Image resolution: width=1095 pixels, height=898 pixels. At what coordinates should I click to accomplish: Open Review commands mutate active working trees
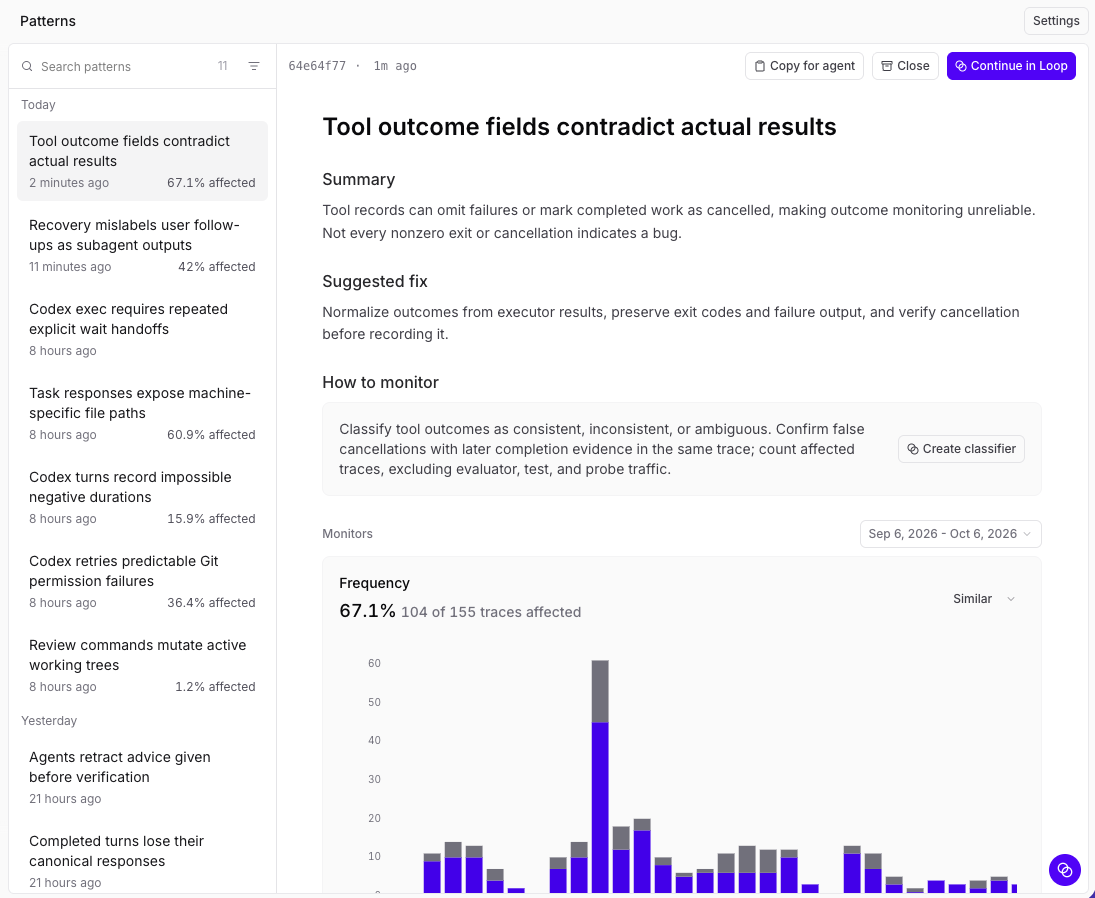click(142, 665)
